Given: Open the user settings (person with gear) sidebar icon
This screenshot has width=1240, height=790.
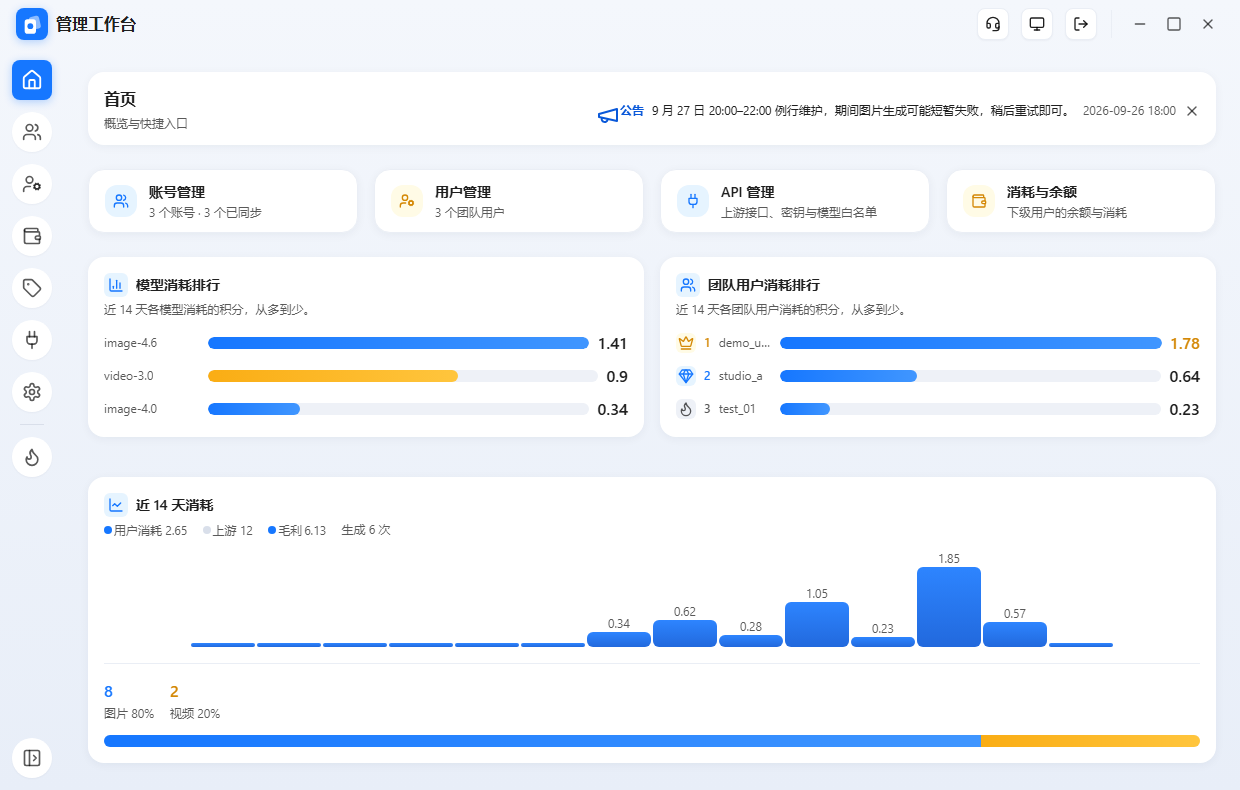Looking at the screenshot, I should [32, 184].
